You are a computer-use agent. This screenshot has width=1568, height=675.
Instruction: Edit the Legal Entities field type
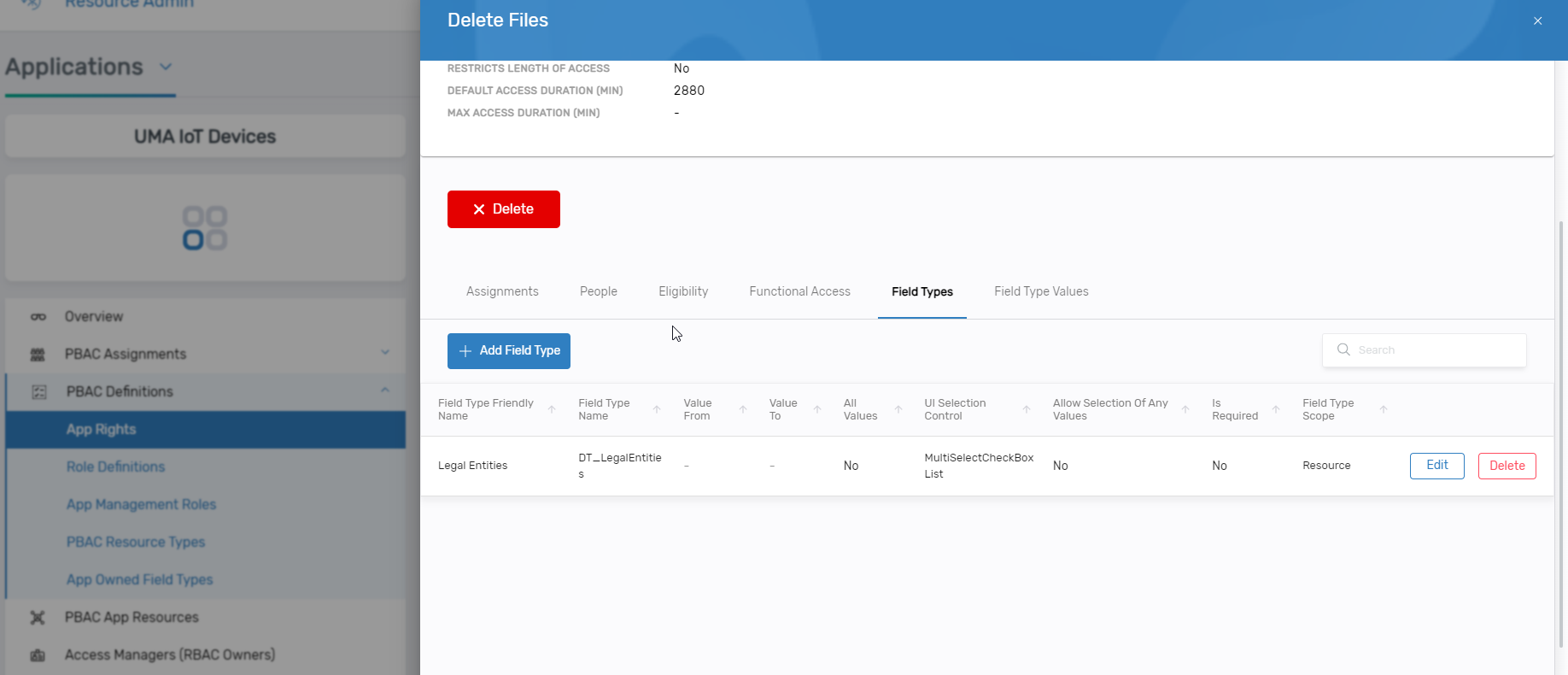point(1437,466)
